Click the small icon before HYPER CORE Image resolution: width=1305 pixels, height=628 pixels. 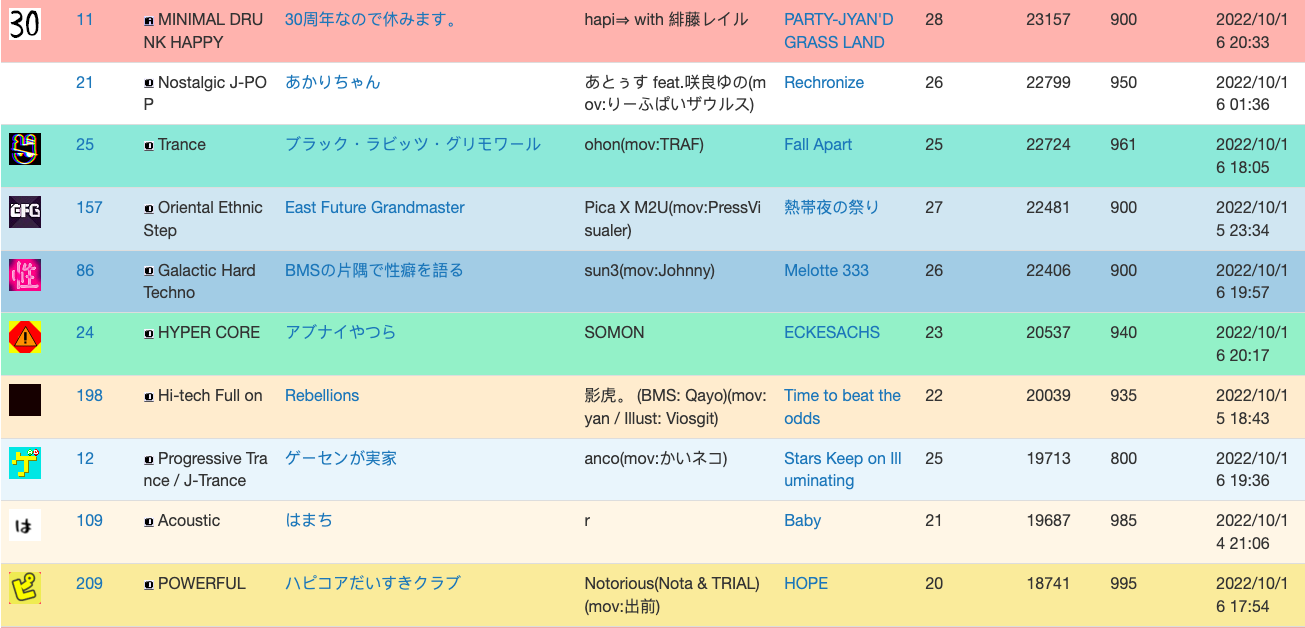(149, 334)
